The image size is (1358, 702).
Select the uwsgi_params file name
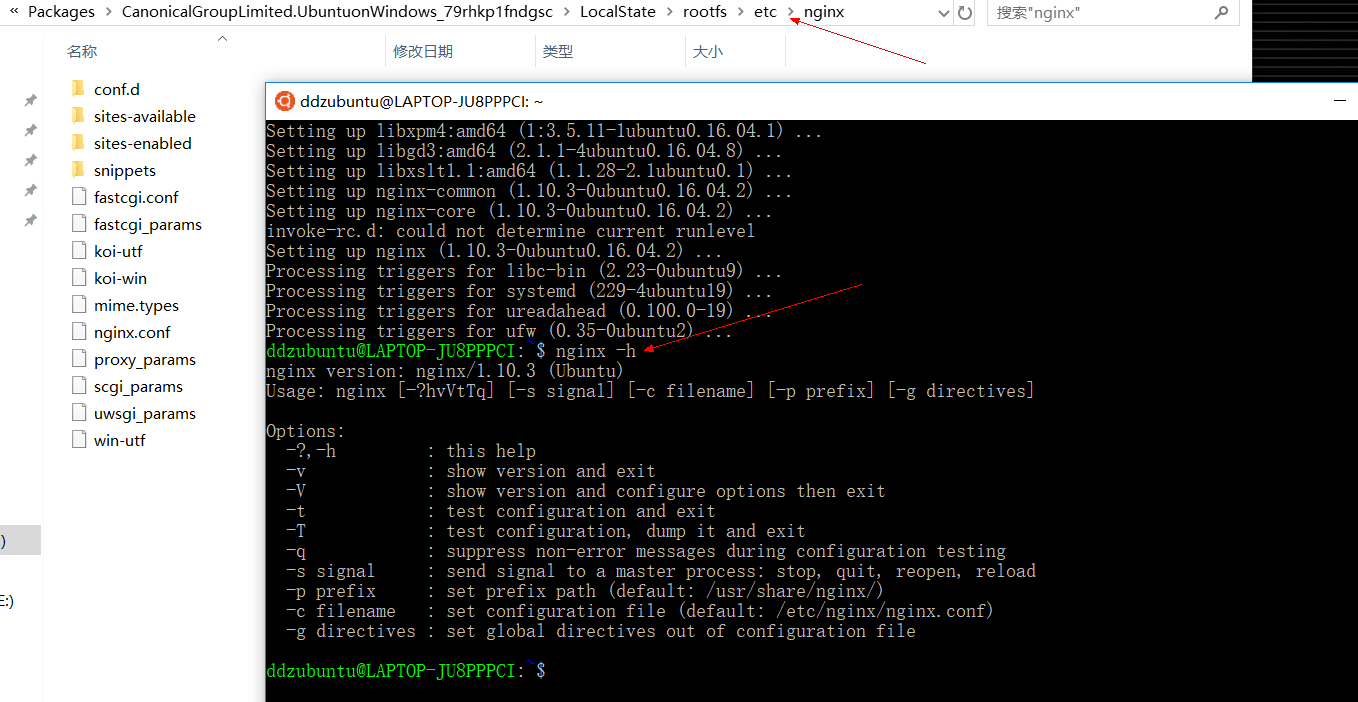[145, 413]
